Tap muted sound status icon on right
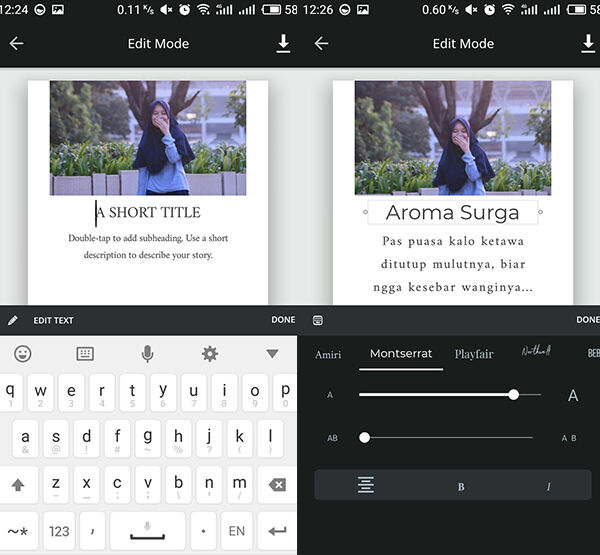The width and height of the screenshot is (600, 555). (471, 10)
